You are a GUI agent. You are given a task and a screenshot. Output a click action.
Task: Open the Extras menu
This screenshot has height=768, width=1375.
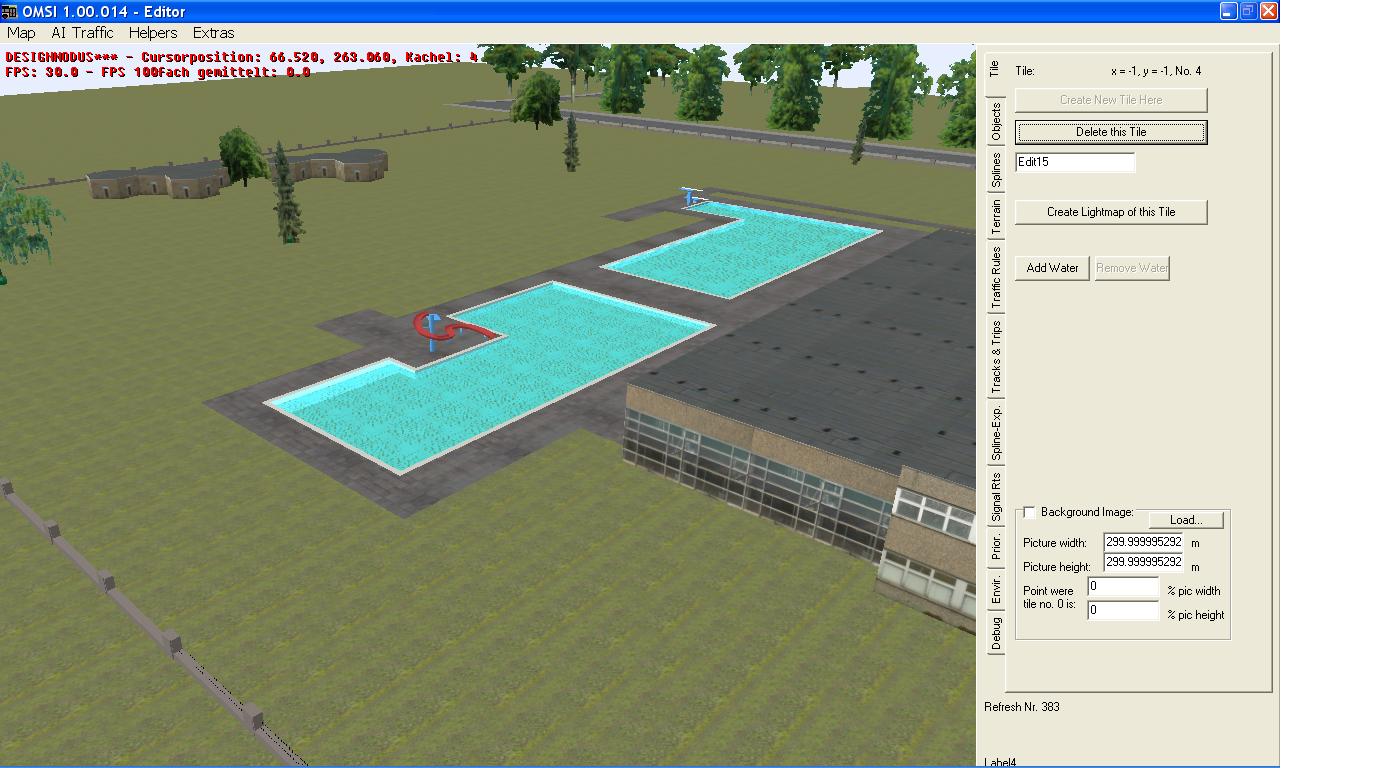pyautogui.click(x=213, y=33)
